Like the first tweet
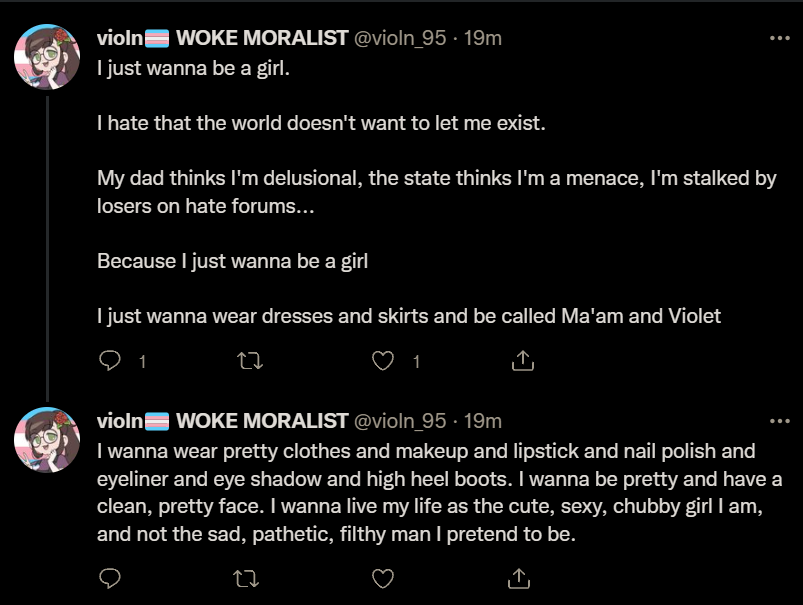 [x=383, y=361]
